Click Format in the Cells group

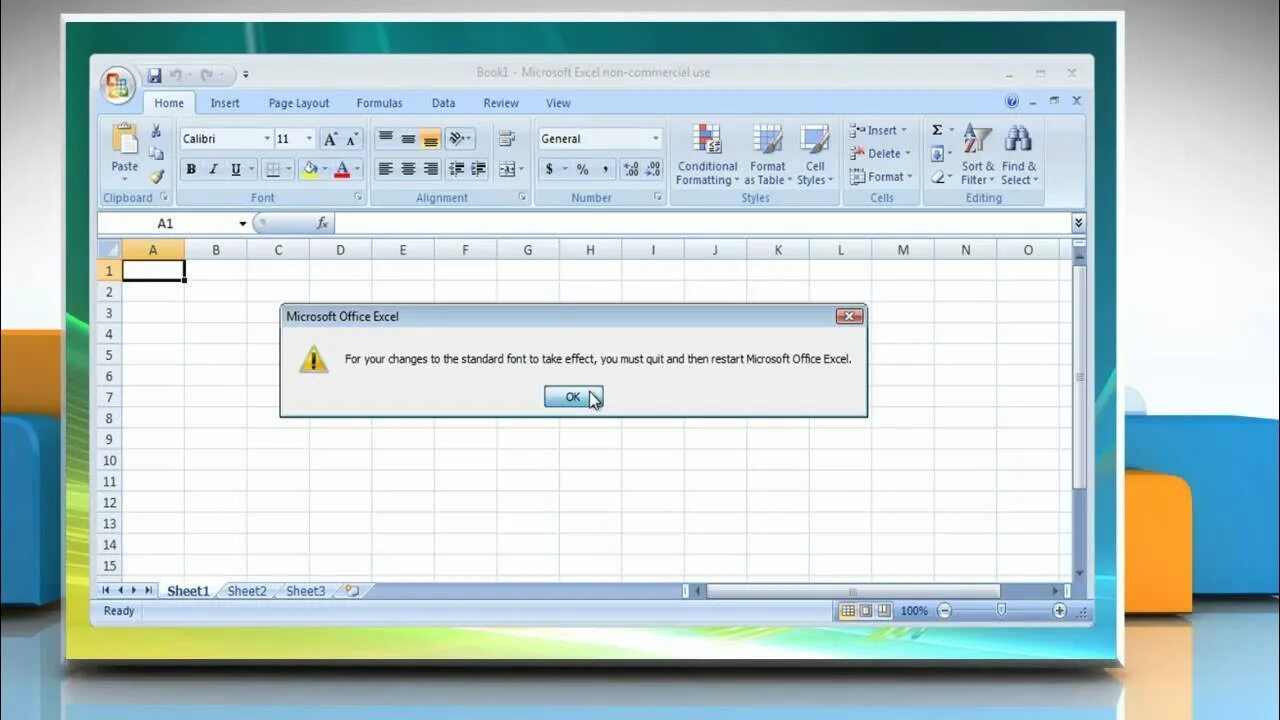(881, 176)
